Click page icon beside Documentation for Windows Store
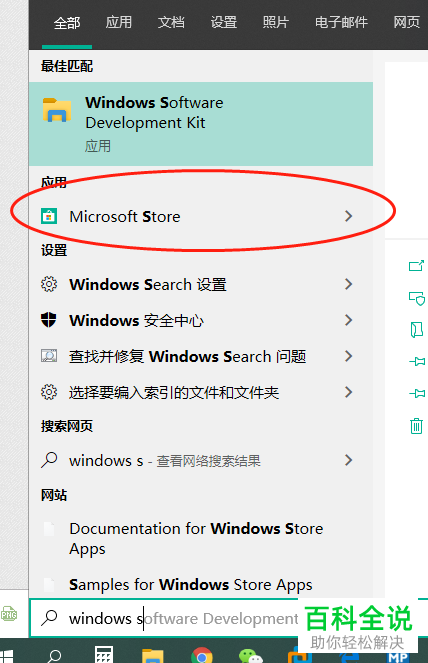Viewport: 428px width, 663px height. (49, 529)
